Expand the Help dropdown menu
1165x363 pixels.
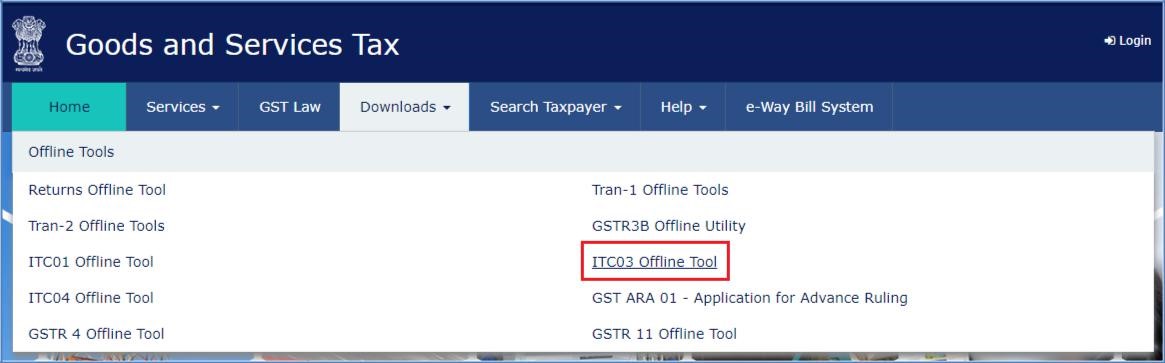pos(683,107)
